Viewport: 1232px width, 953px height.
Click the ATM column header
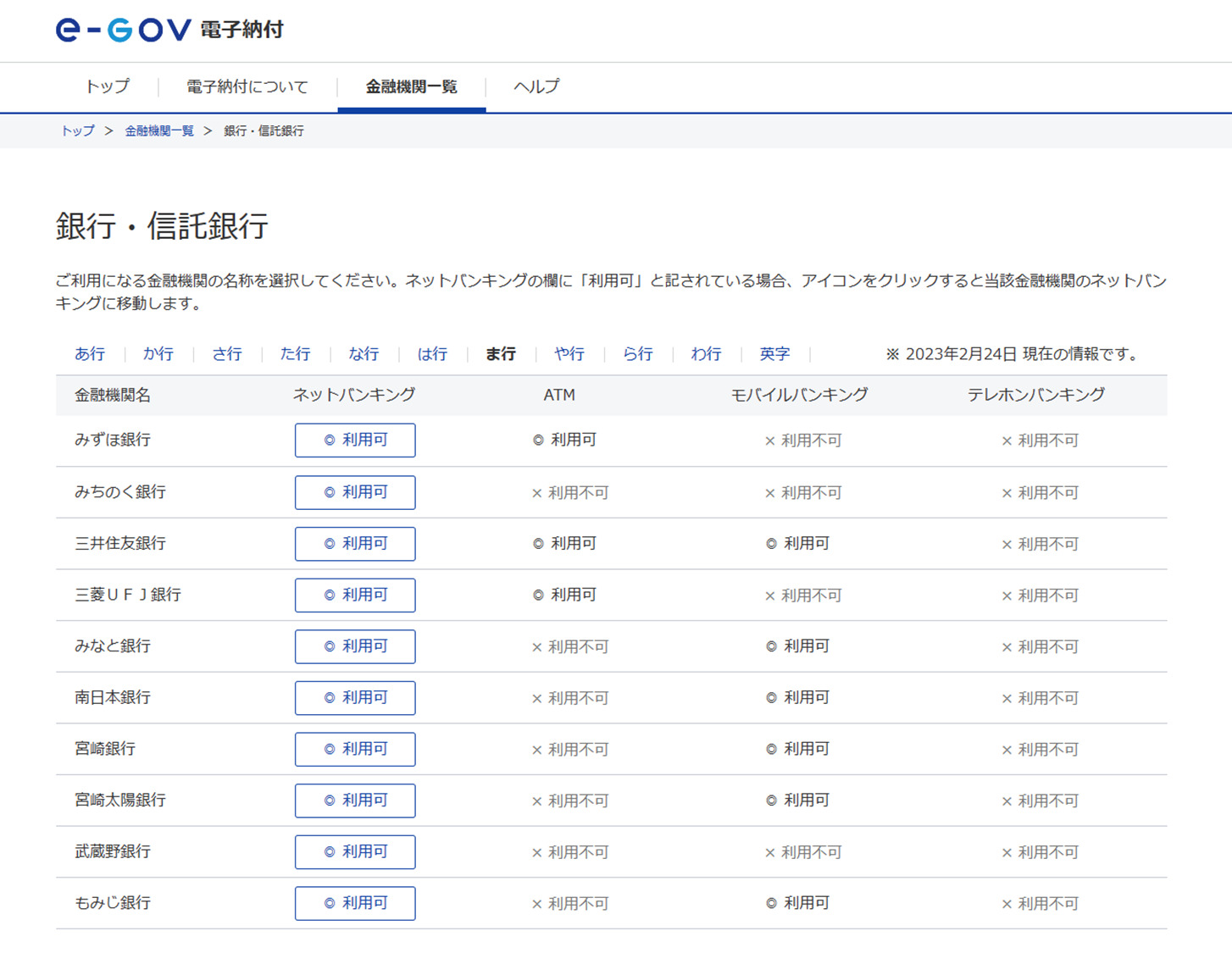coord(559,396)
